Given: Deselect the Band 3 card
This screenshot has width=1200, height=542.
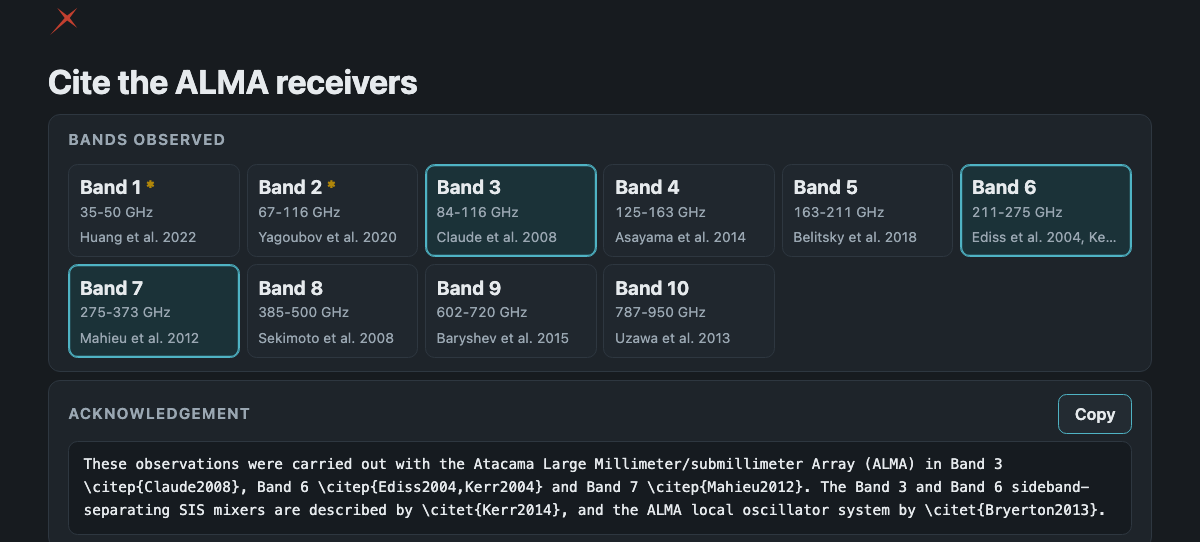Looking at the screenshot, I should pos(511,211).
